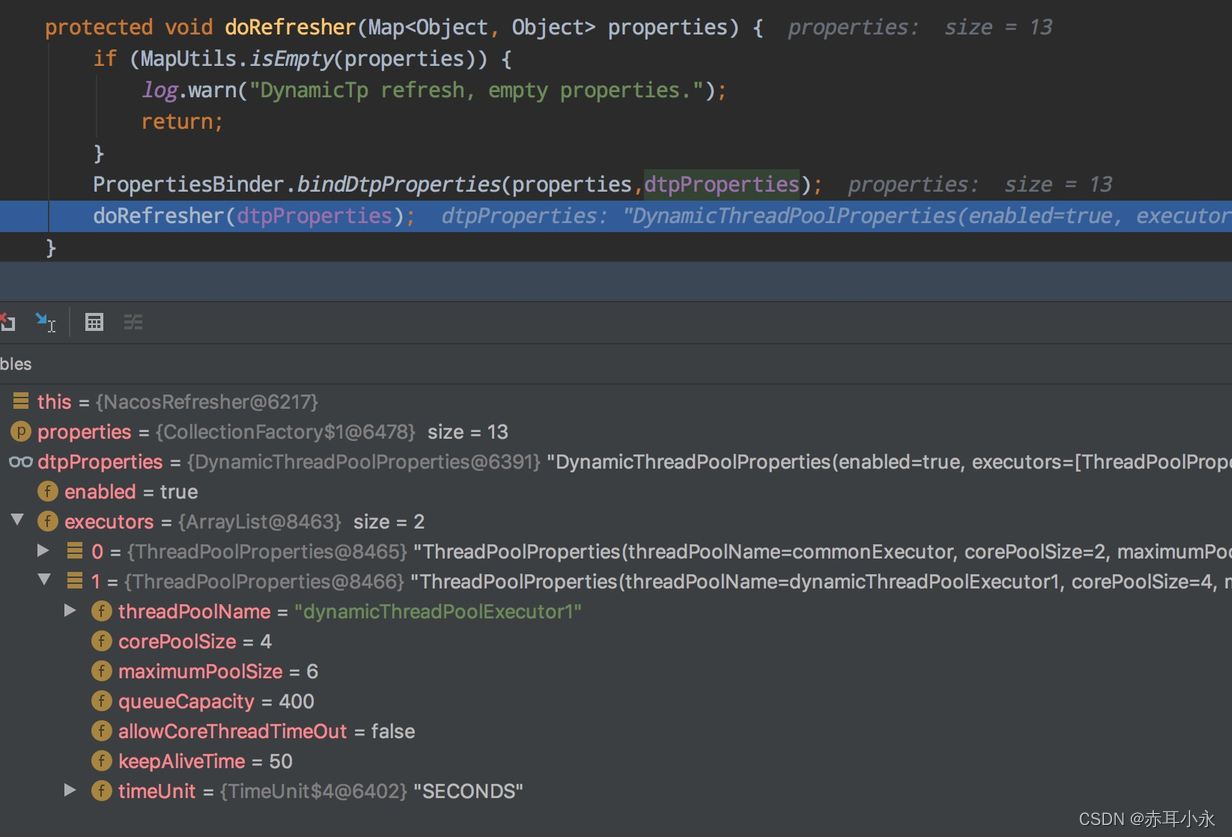The image size is (1232, 838).
Task: Click the Evaluate Expression calculator icon
Action: click(x=94, y=322)
